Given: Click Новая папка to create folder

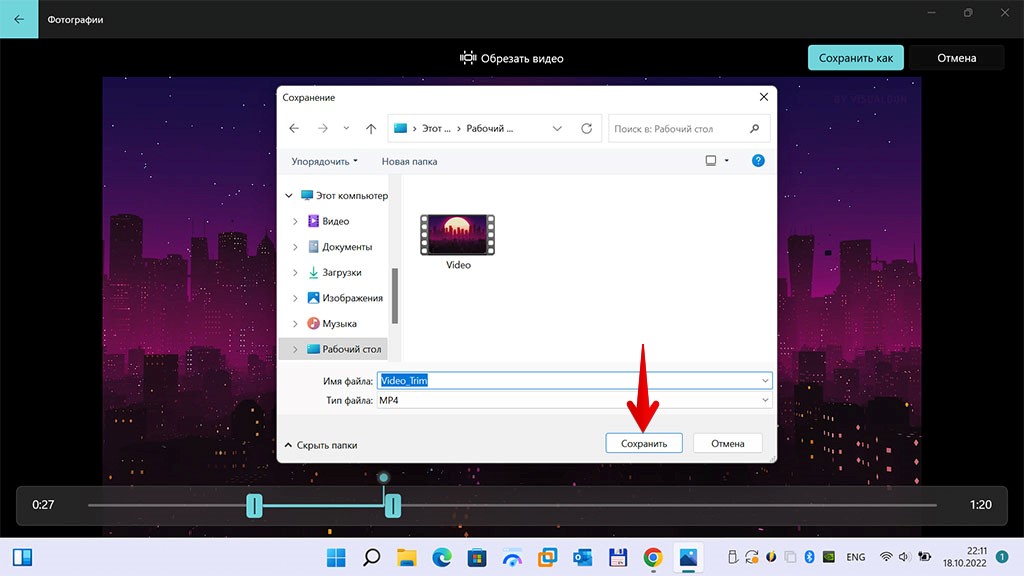Looking at the screenshot, I should pyautogui.click(x=409, y=161).
